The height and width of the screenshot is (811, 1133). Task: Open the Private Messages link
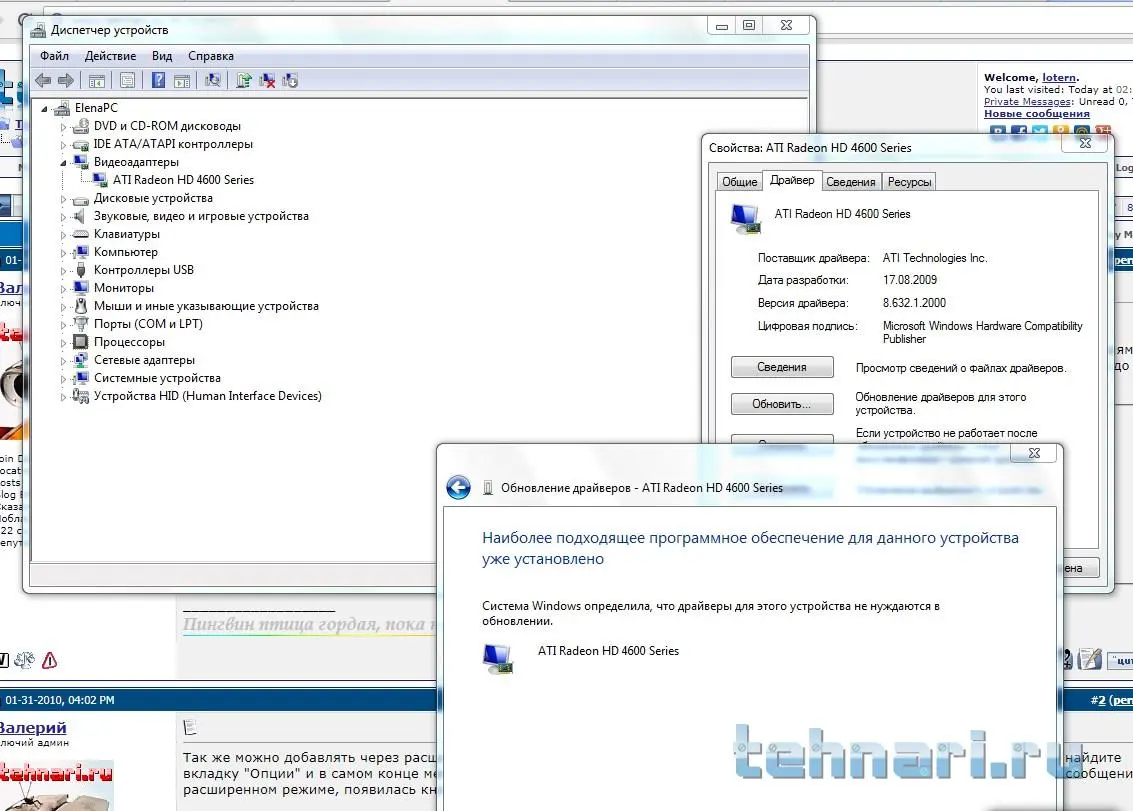pos(1027,102)
